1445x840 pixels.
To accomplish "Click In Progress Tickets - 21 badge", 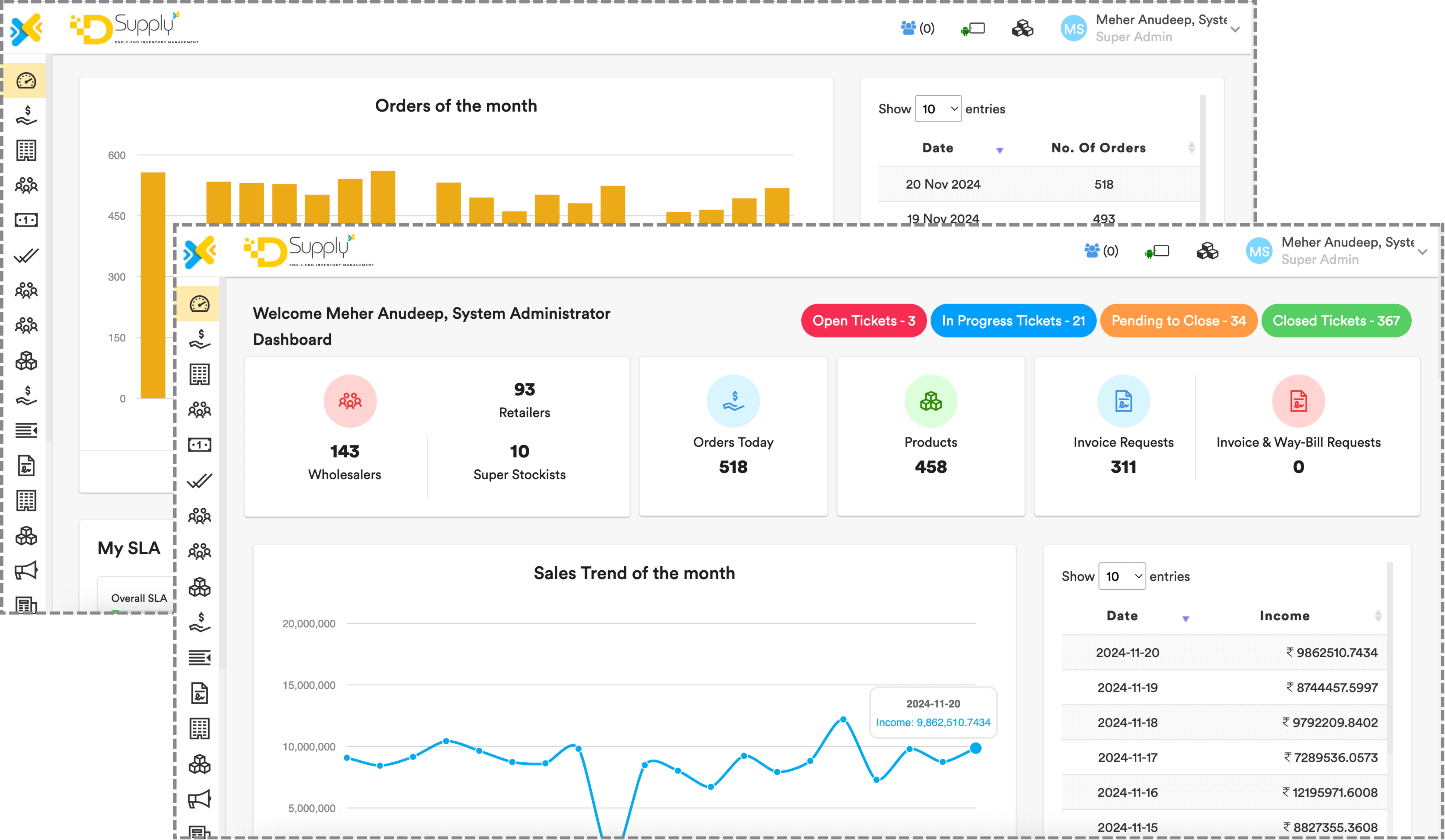I will 1013,321.
